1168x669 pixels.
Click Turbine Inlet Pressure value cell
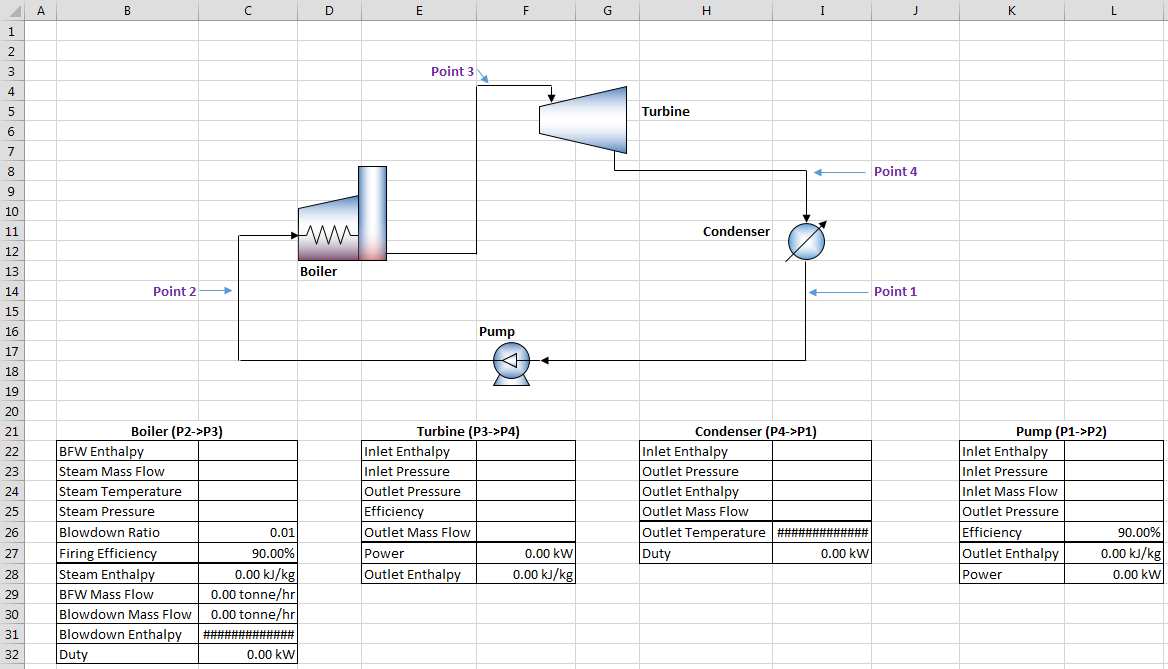pos(526,472)
